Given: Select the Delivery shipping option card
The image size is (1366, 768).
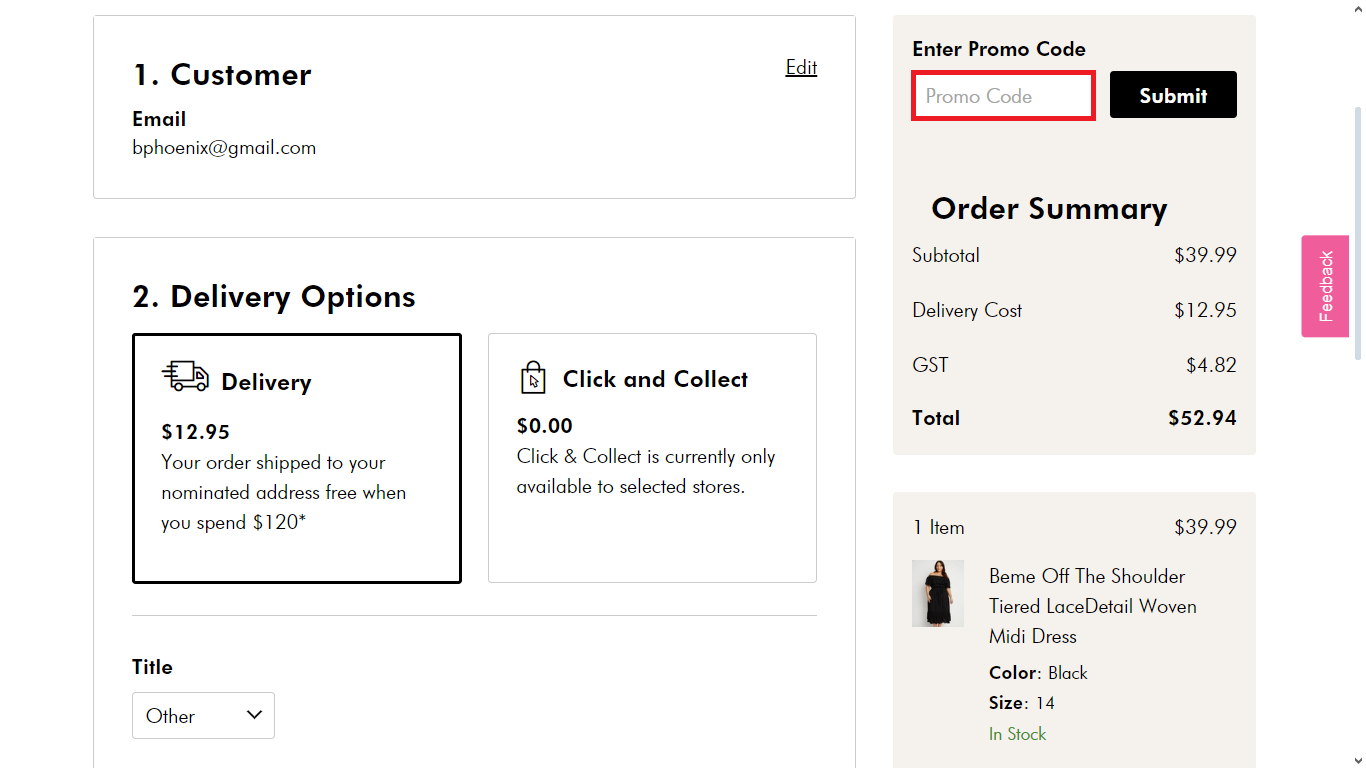Looking at the screenshot, I should point(296,458).
